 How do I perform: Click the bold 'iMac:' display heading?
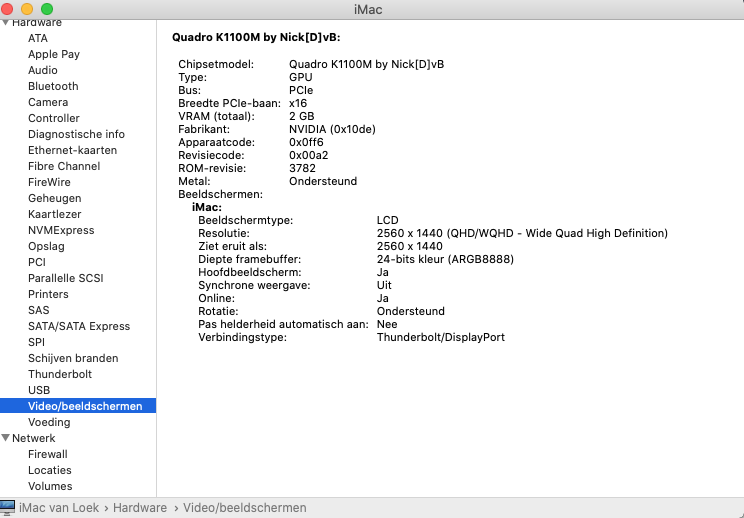(x=206, y=207)
